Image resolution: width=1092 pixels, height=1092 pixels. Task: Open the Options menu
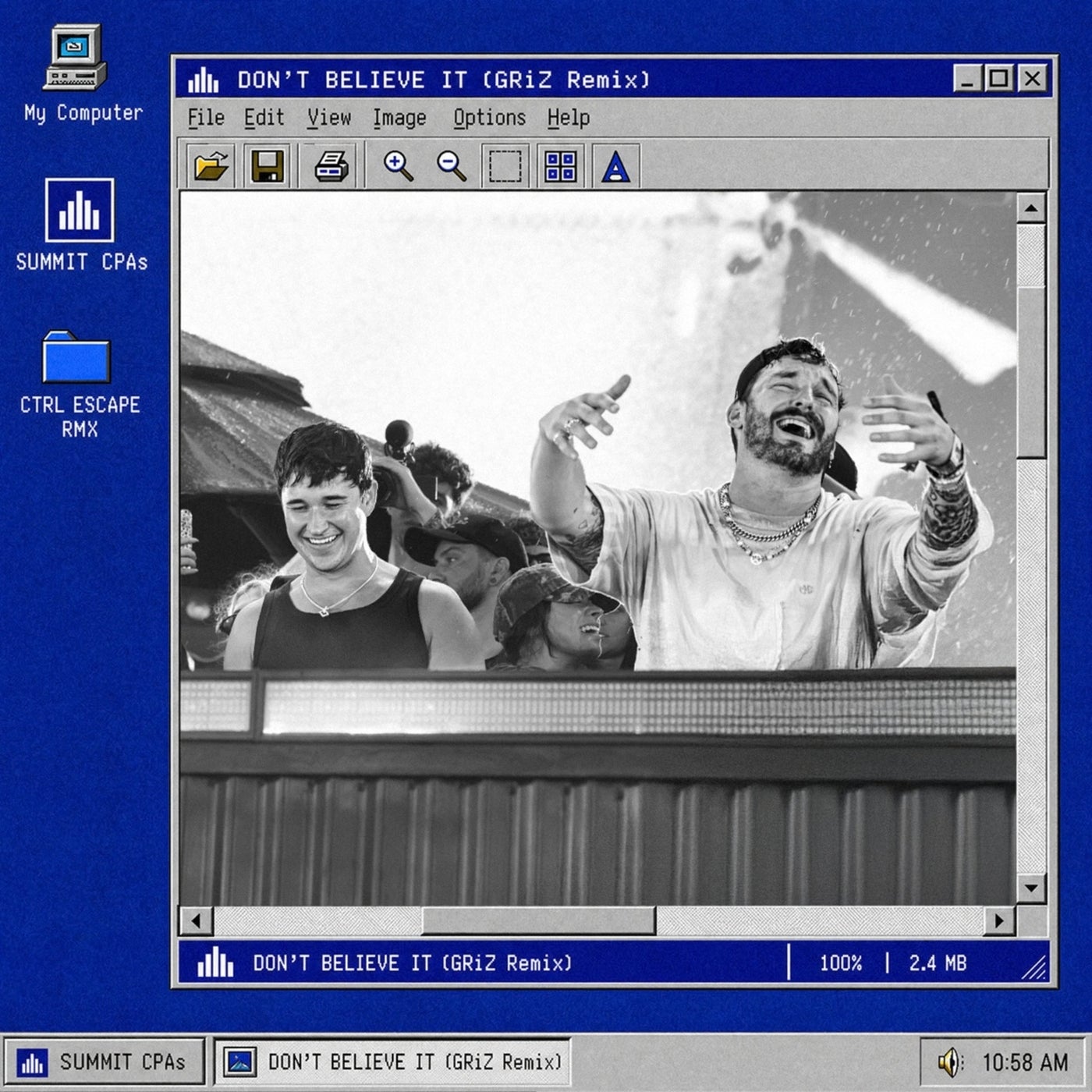coord(489,118)
